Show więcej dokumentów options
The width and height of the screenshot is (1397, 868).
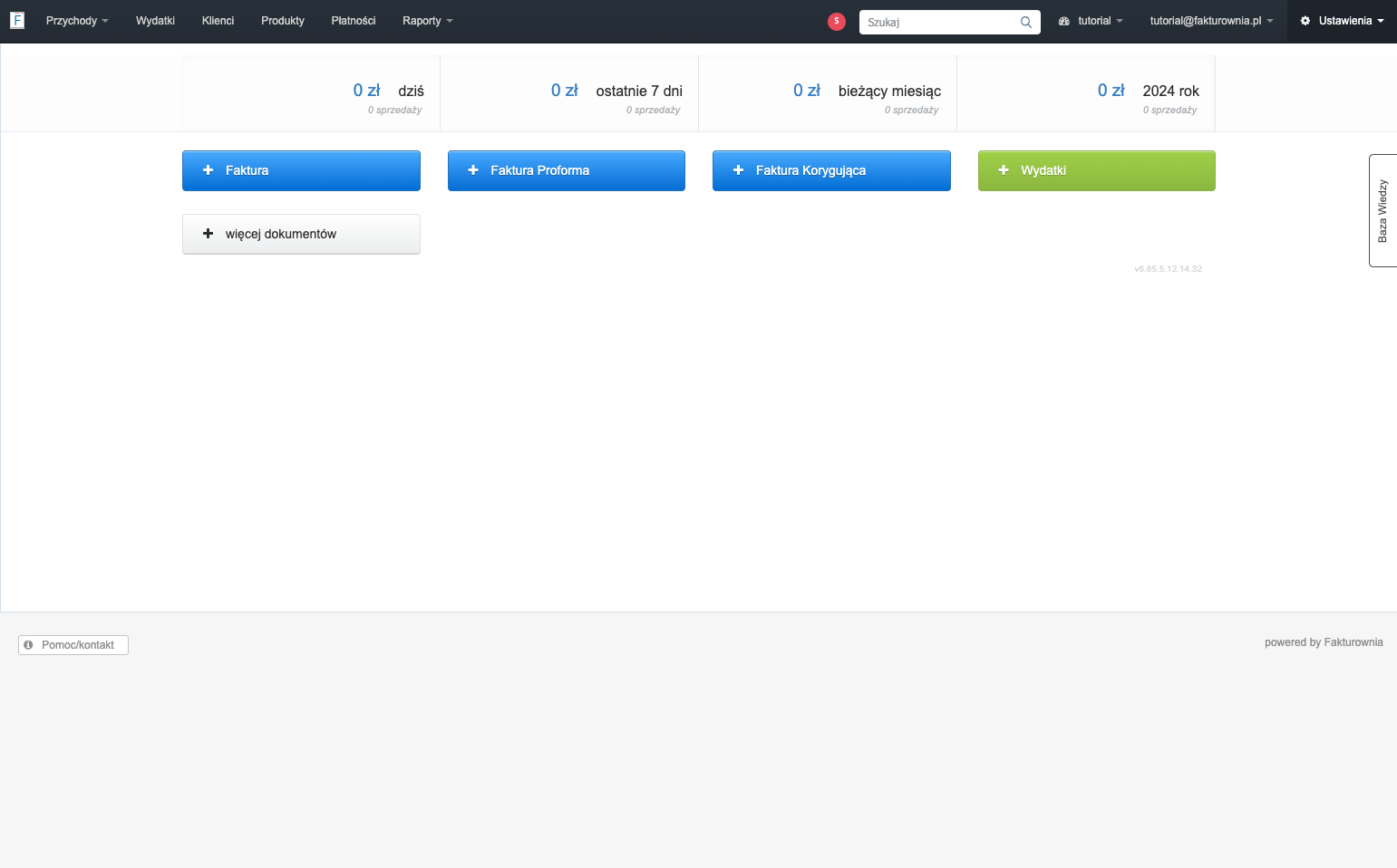point(301,234)
